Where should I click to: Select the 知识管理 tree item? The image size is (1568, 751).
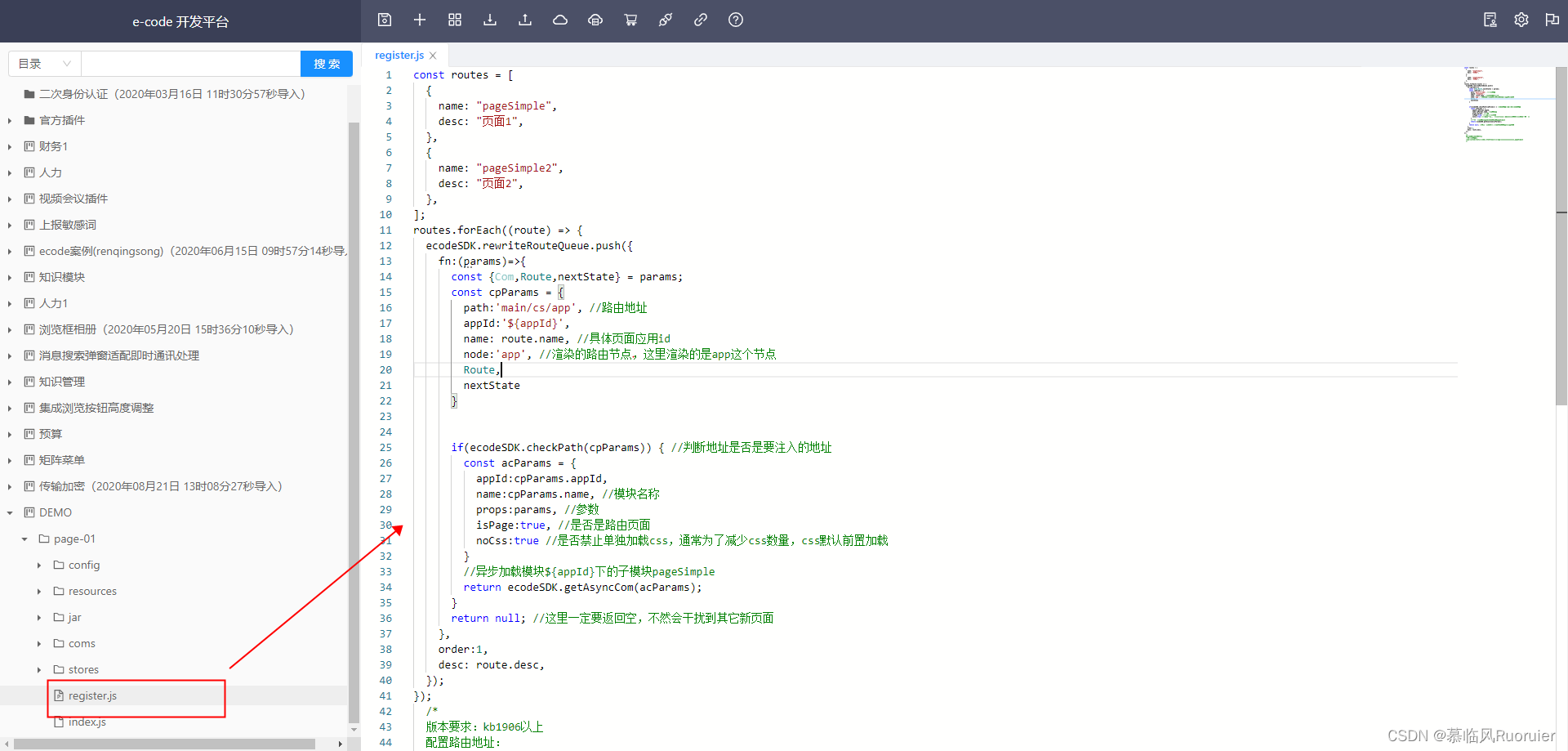(62, 382)
